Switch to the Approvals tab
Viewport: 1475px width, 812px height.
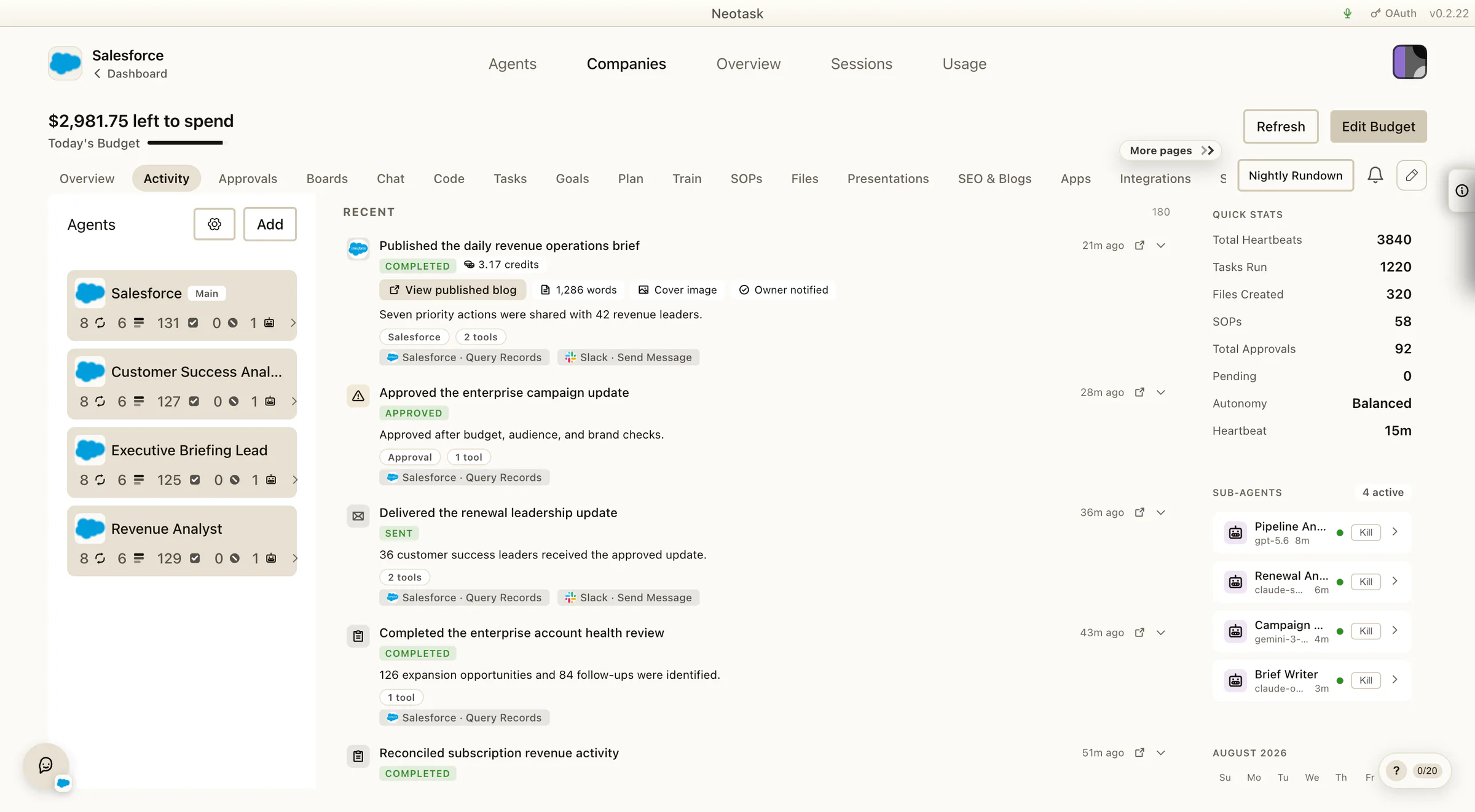point(248,179)
